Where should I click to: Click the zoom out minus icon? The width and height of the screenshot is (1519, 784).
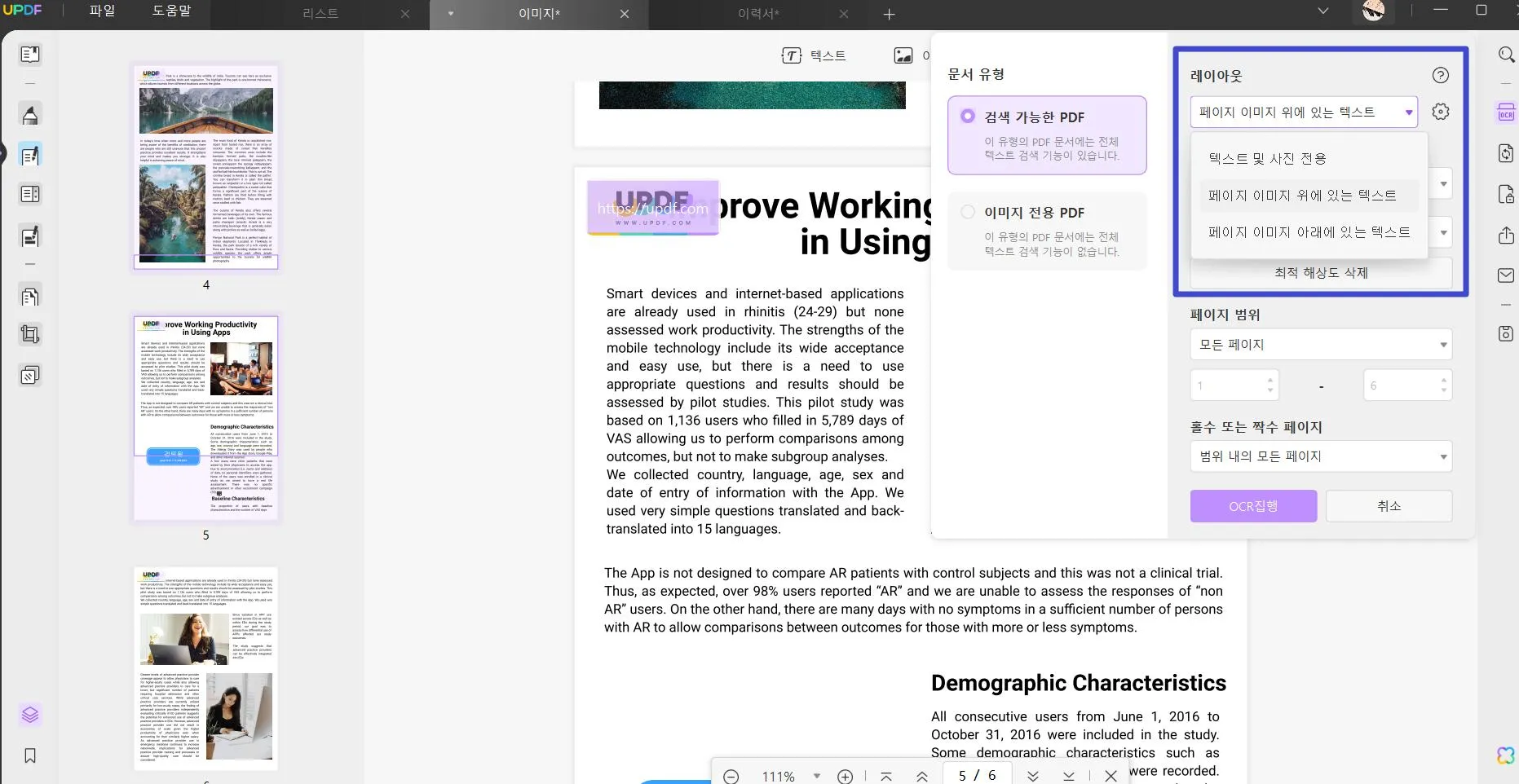pyautogui.click(x=731, y=777)
